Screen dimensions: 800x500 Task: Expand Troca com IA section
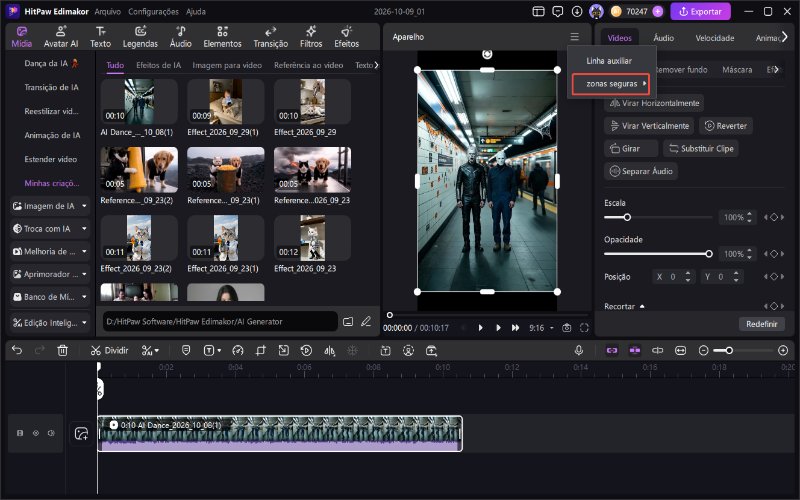(x=49, y=229)
